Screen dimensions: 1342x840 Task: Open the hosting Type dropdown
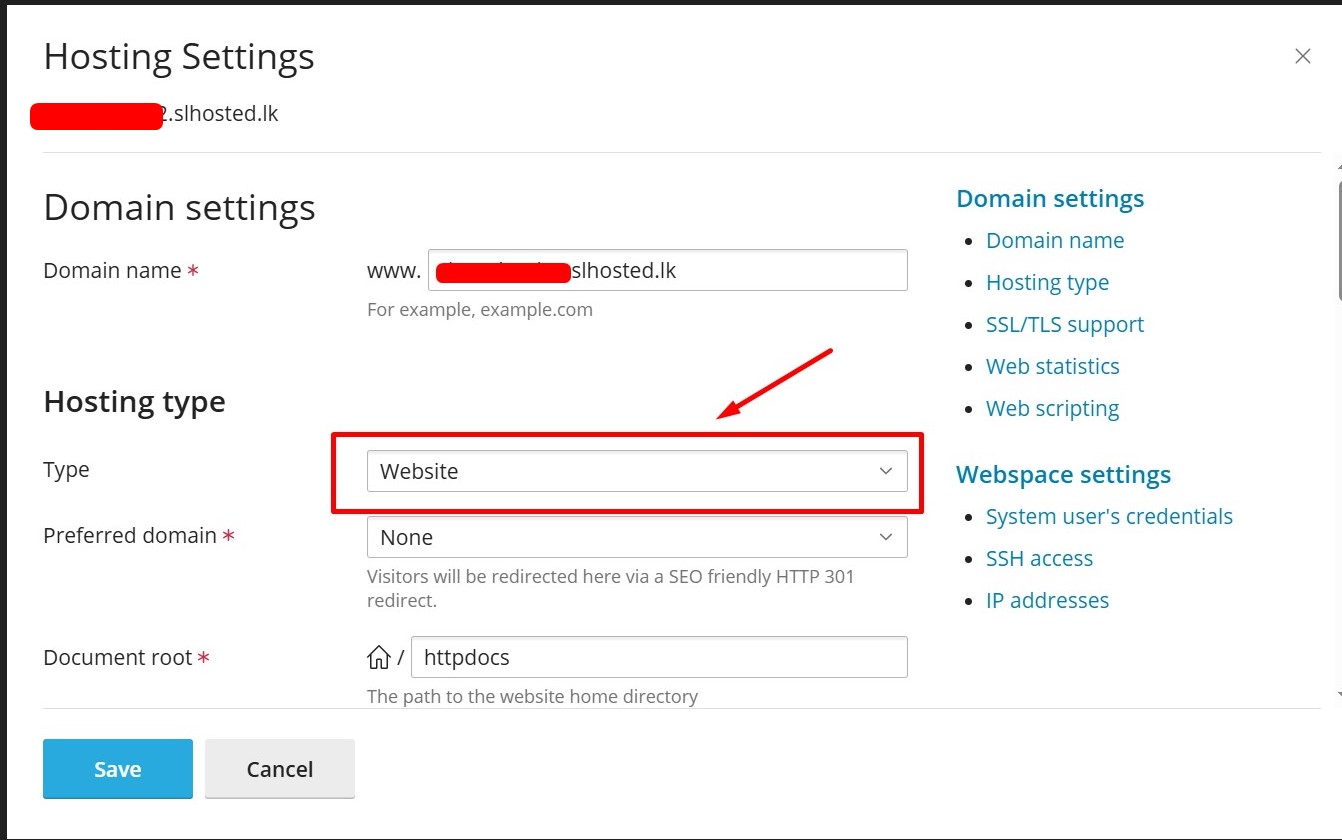click(636, 471)
